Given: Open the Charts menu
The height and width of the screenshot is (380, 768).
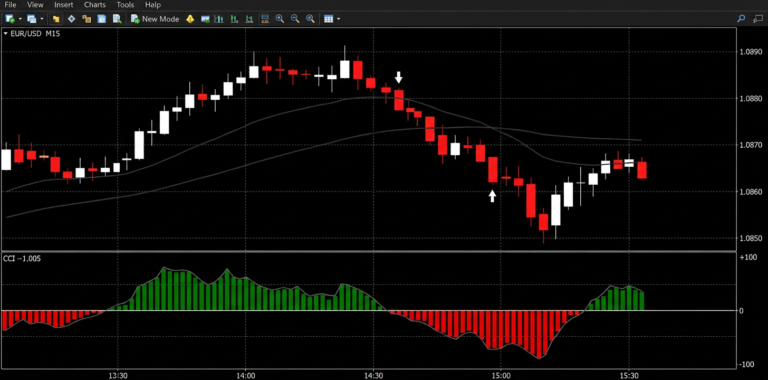Looking at the screenshot, I should pos(95,5).
